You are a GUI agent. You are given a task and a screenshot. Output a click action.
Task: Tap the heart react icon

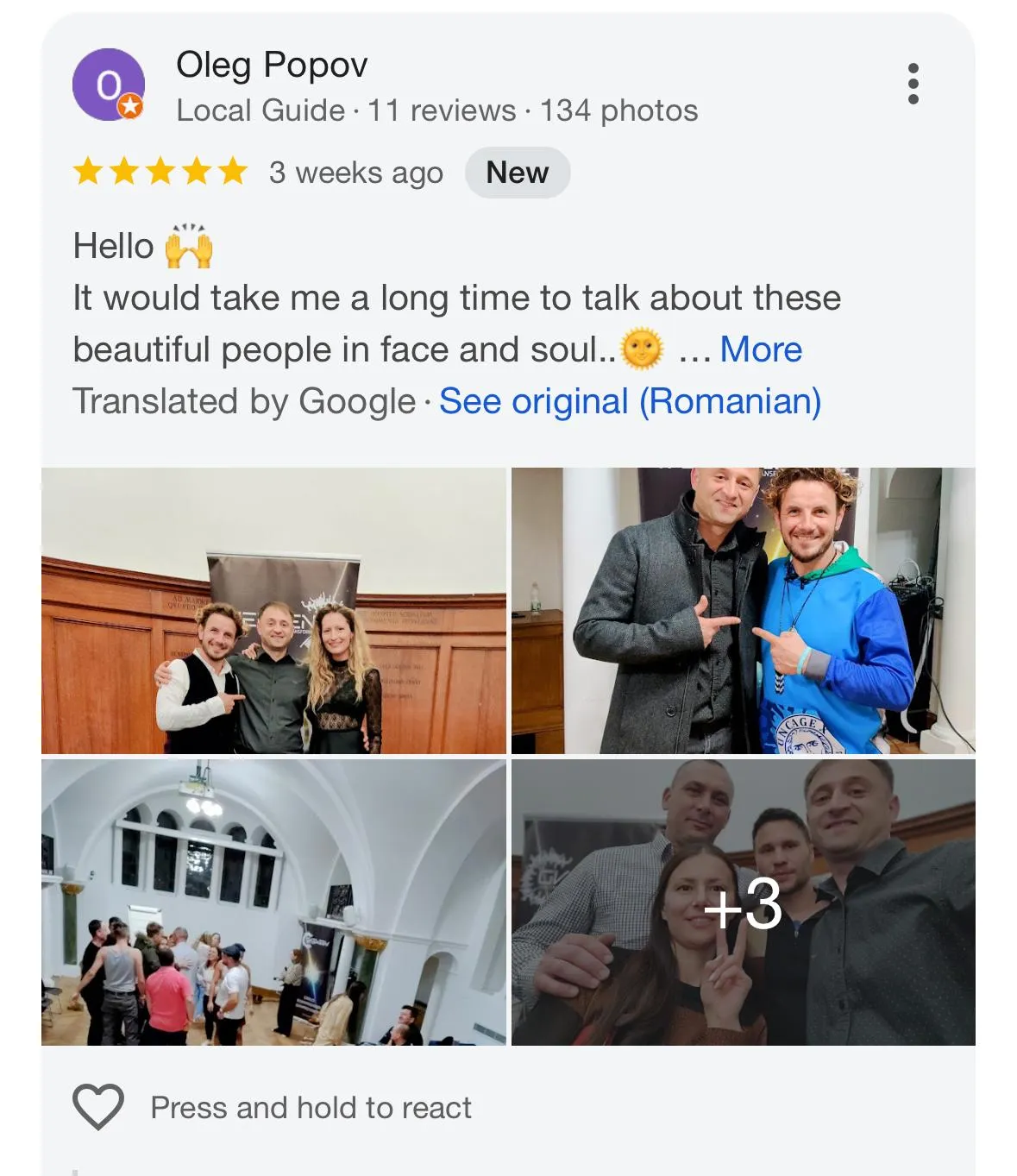[x=98, y=1107]
